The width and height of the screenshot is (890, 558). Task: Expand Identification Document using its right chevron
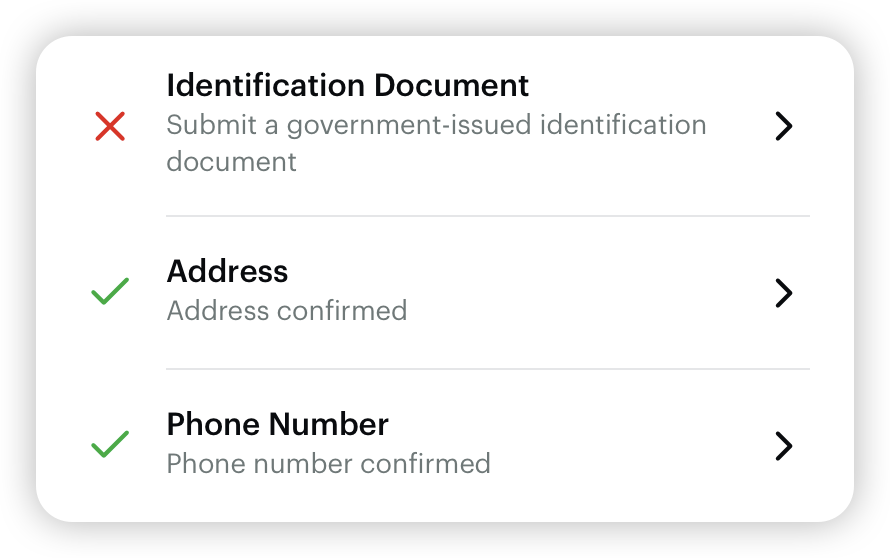click(x=784, y=126)
